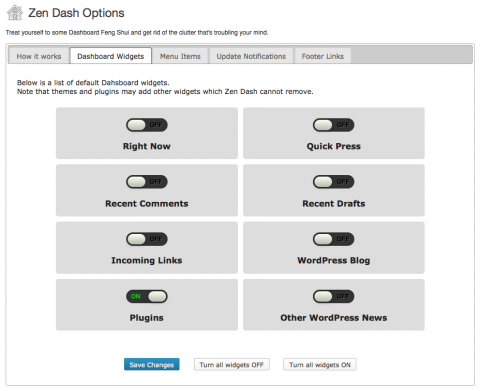
Task: Go to the Update Notifications tab
Action: click(x=251, y=56)
